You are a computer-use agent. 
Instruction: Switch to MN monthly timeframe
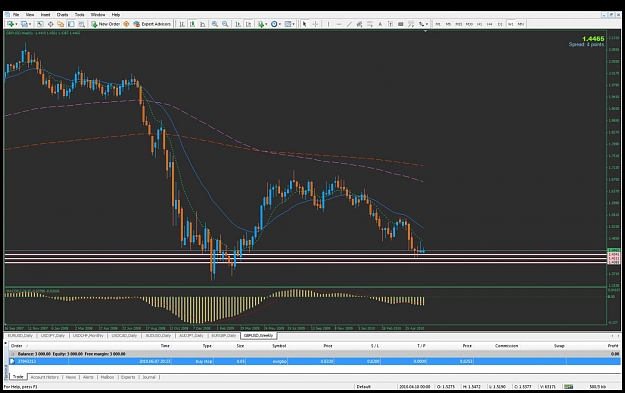521,24
